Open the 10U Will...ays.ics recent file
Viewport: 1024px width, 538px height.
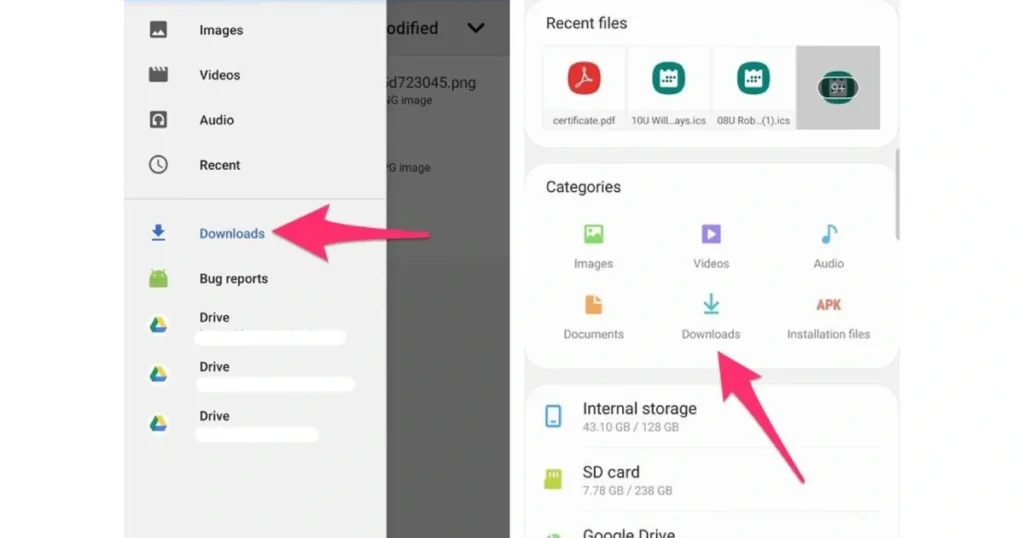point(668,87)
